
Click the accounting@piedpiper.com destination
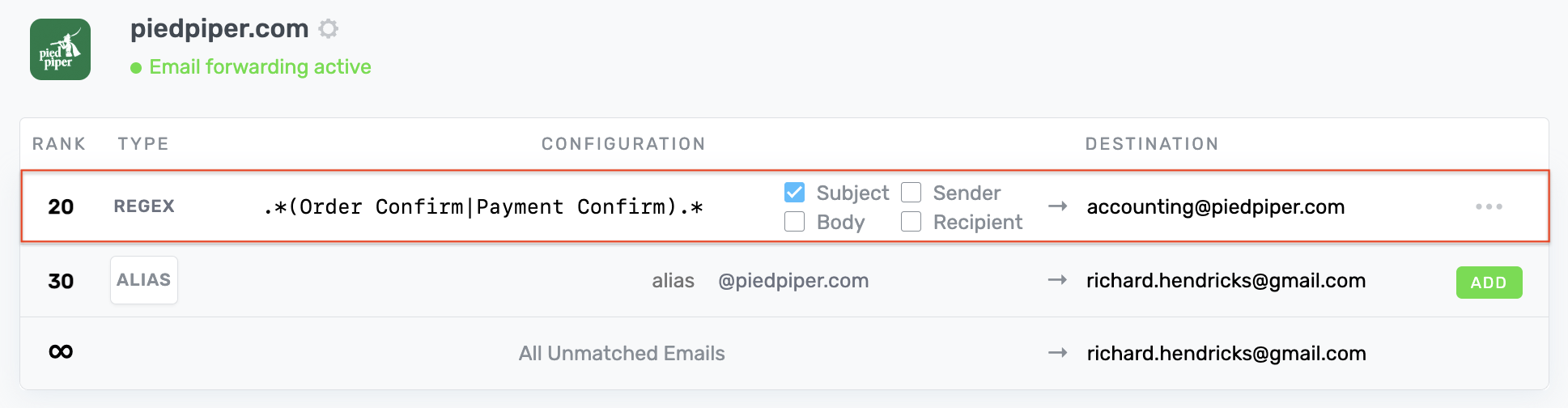[1215, 207]
